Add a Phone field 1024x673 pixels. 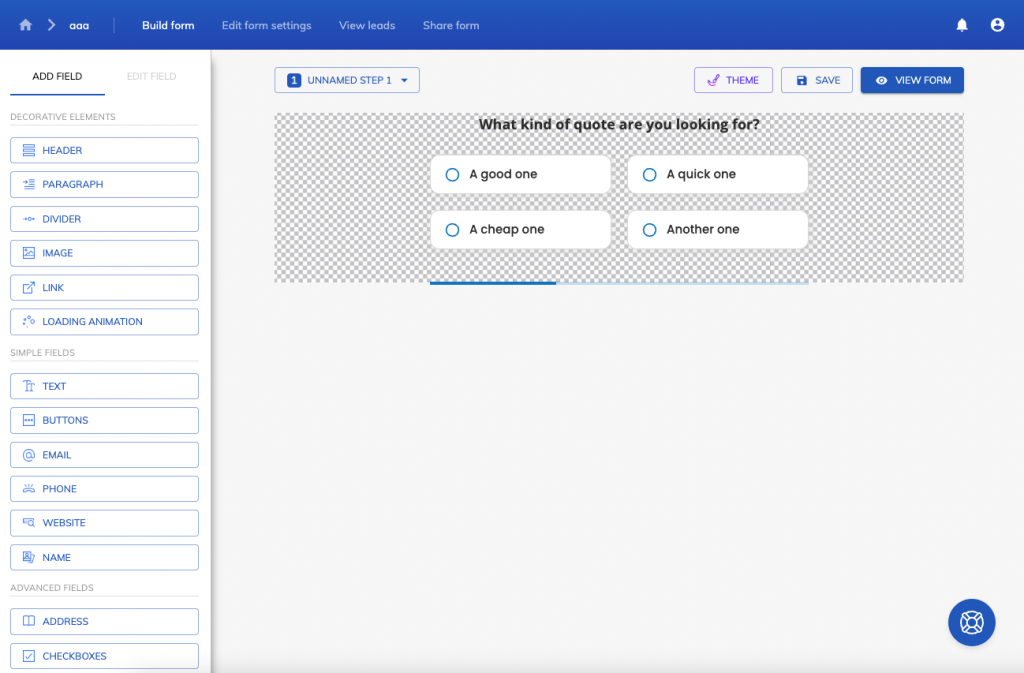(104, 489)
